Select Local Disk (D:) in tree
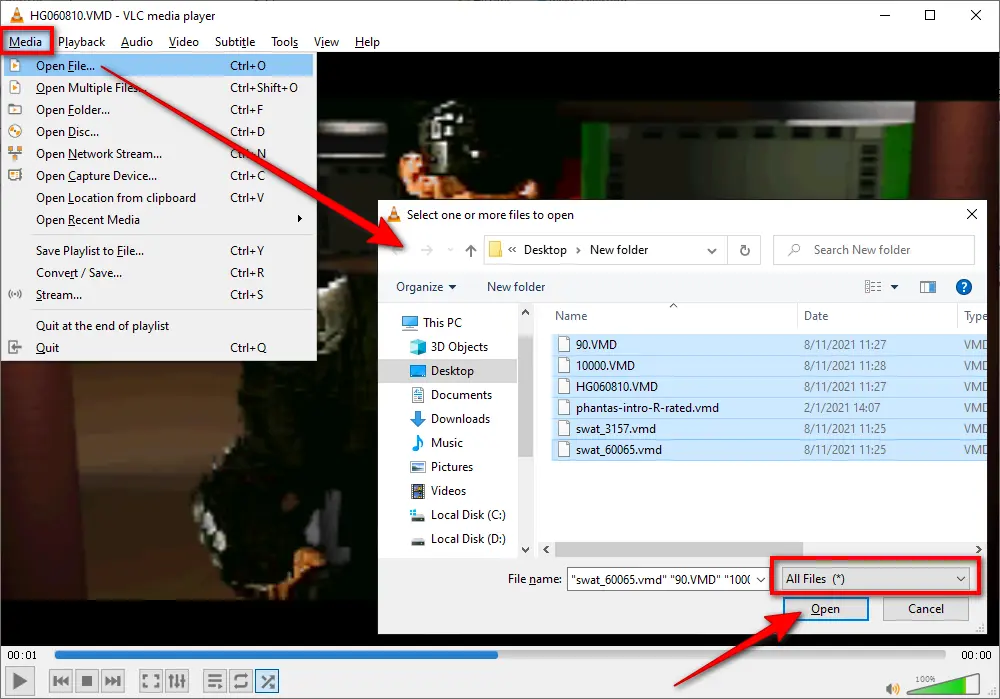The width and height of the screenshot is (1000, 699). click(x=467, y=539)
